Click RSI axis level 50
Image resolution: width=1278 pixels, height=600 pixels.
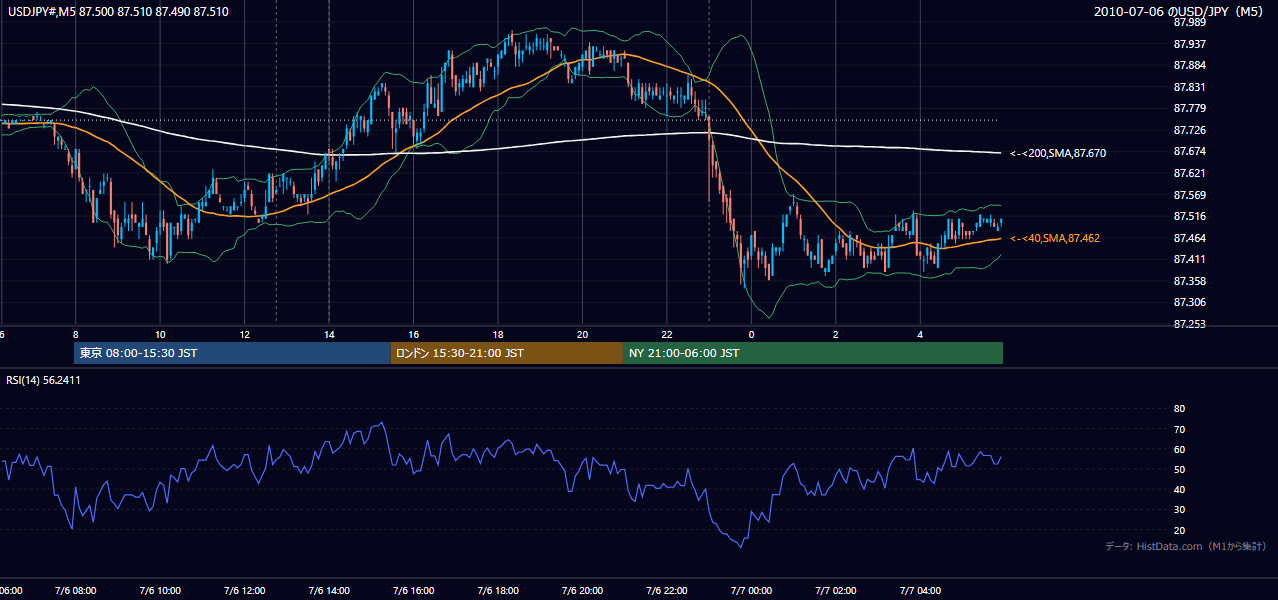click(1179, 469)
